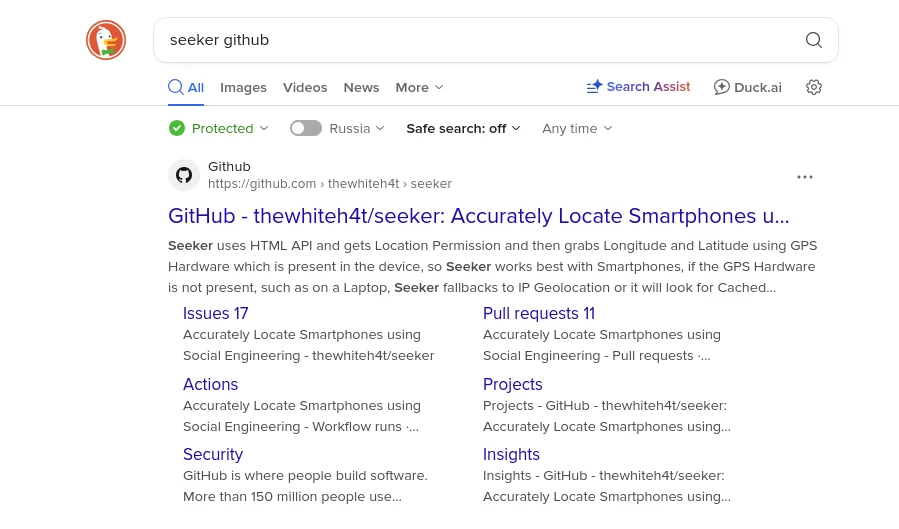Open Search Assist with the sparkle icon

pos(638,87)
